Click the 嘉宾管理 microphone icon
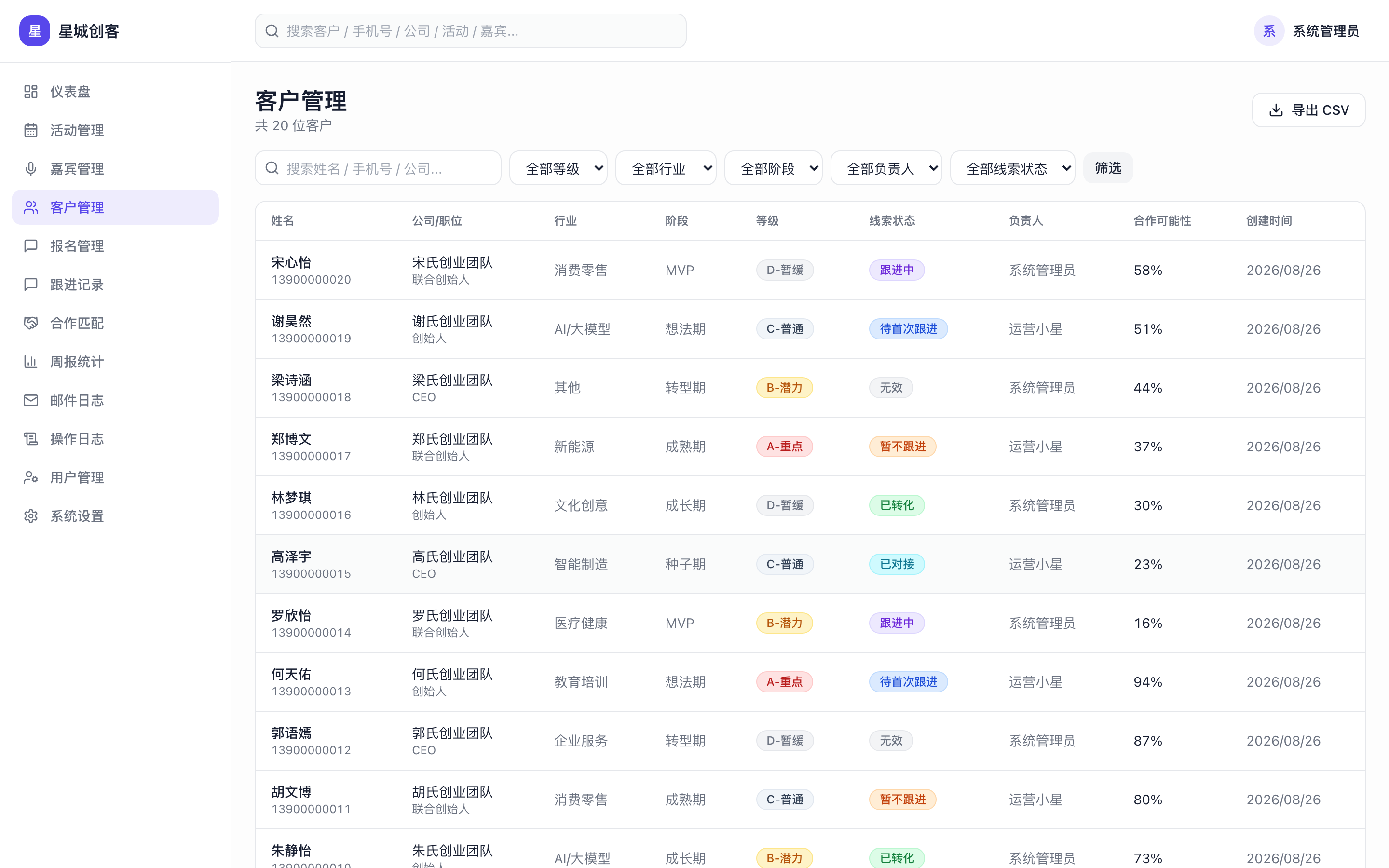The width and height of the screenshot is (1389, 868). [31, 169]
